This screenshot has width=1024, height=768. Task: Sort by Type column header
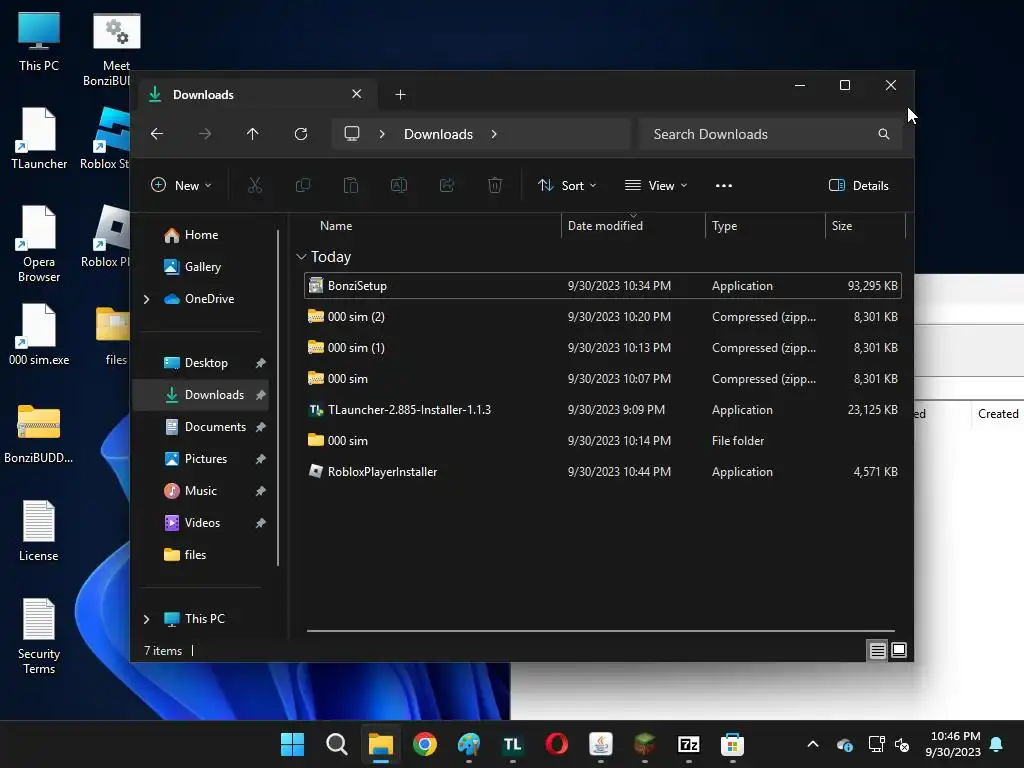pyautogui.click(x=724, y=226)
